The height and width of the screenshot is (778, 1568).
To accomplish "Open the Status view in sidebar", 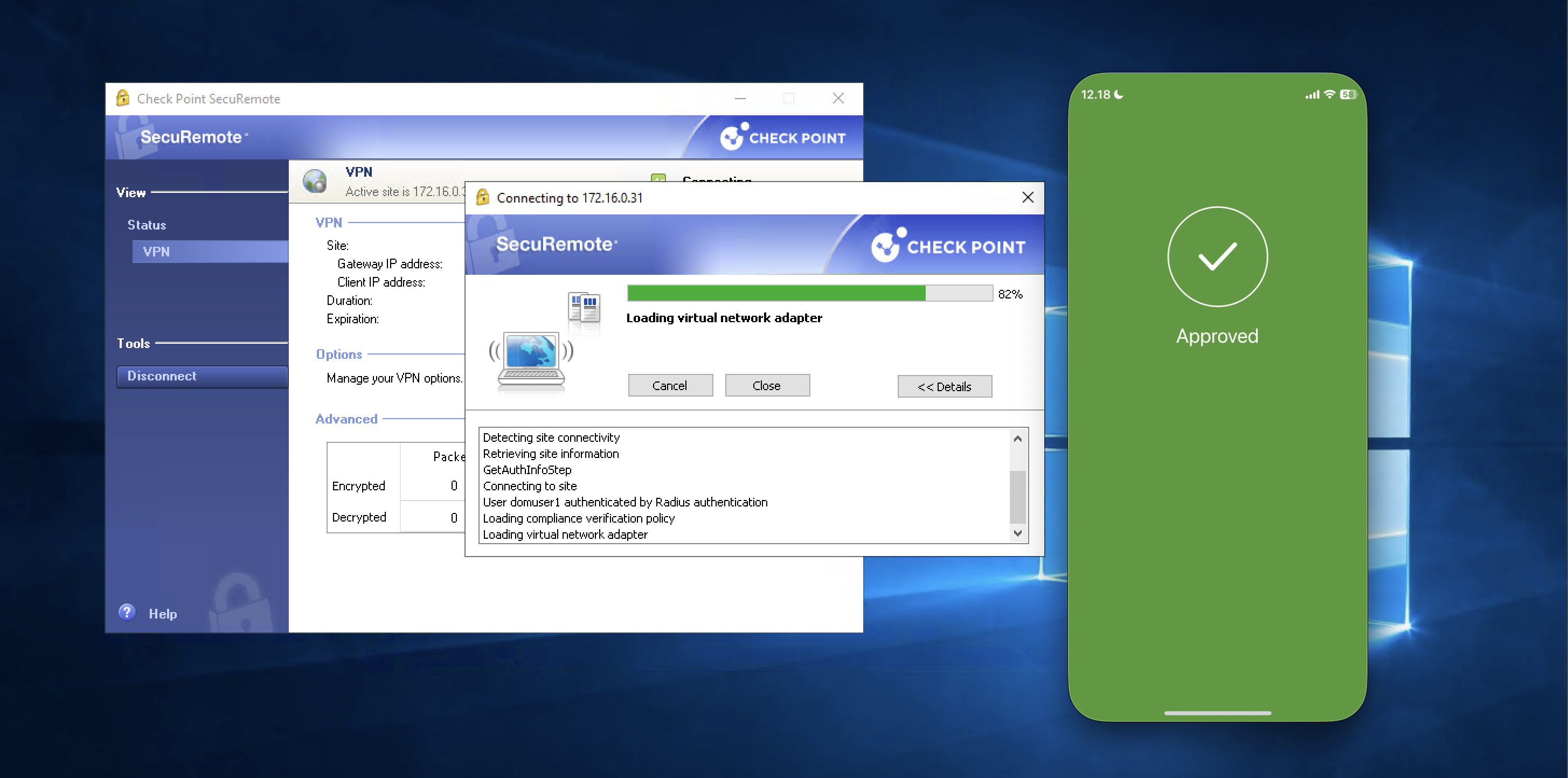I will click(147, 225).
